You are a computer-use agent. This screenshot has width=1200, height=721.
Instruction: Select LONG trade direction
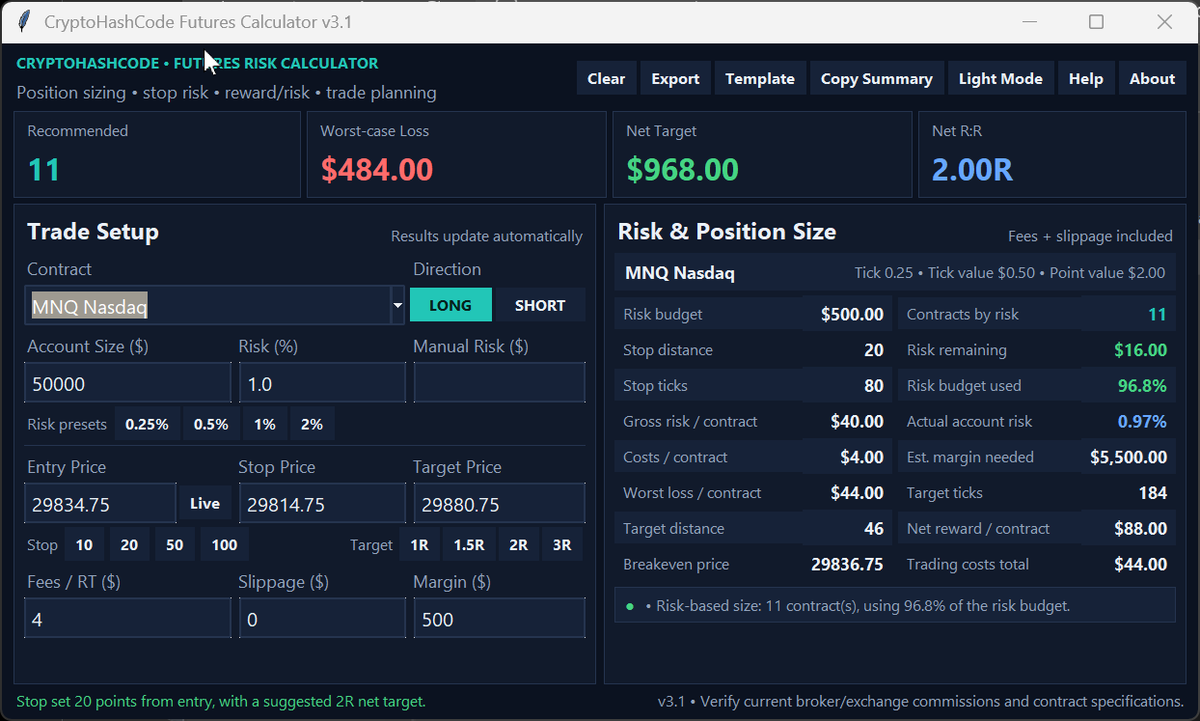point(450,305)
